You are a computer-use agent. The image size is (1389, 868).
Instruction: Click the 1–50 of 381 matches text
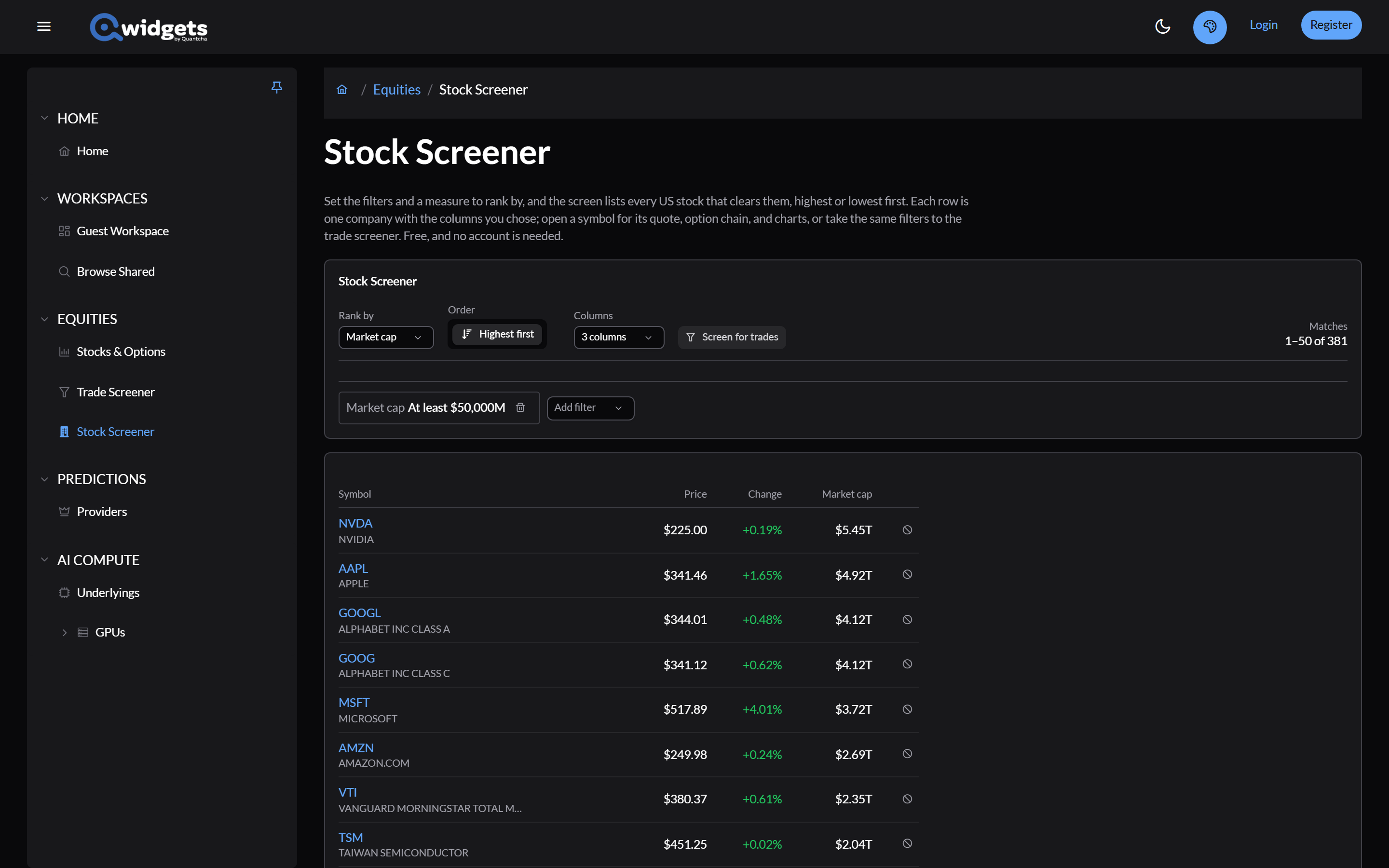(1316, 341)
